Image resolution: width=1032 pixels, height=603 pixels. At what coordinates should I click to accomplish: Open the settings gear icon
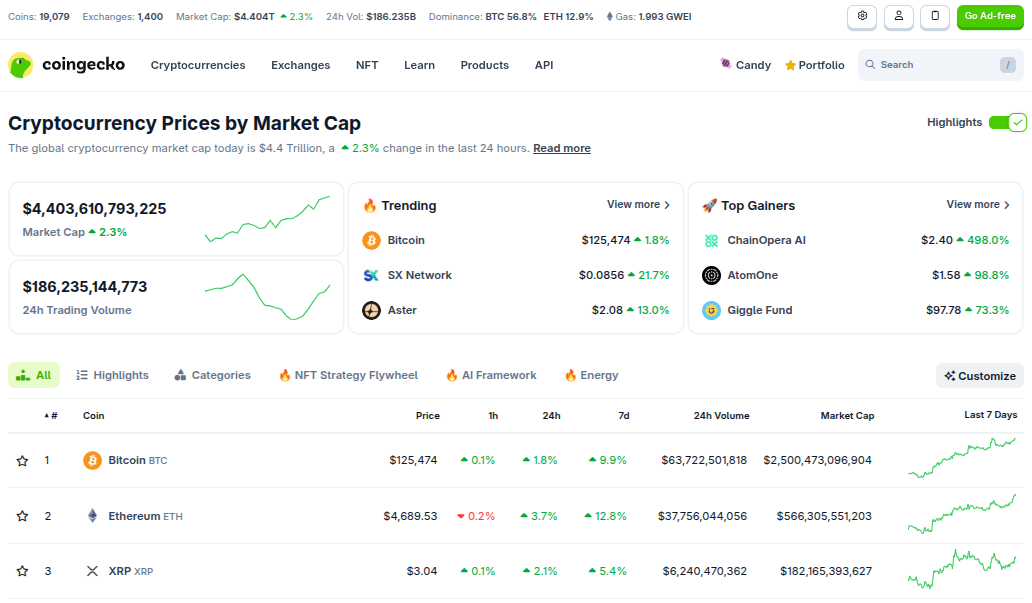click(862, 16)
